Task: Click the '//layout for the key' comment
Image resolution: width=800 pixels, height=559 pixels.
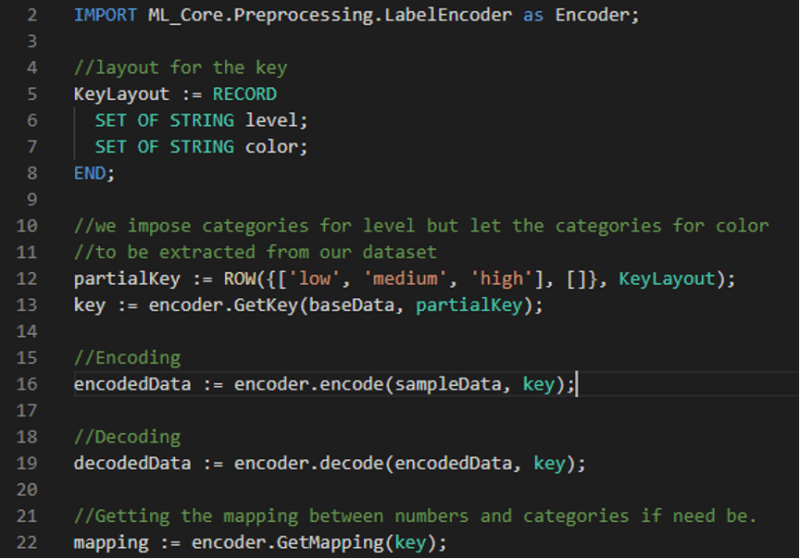Action: pyautogui.click(x=181, y=68)
